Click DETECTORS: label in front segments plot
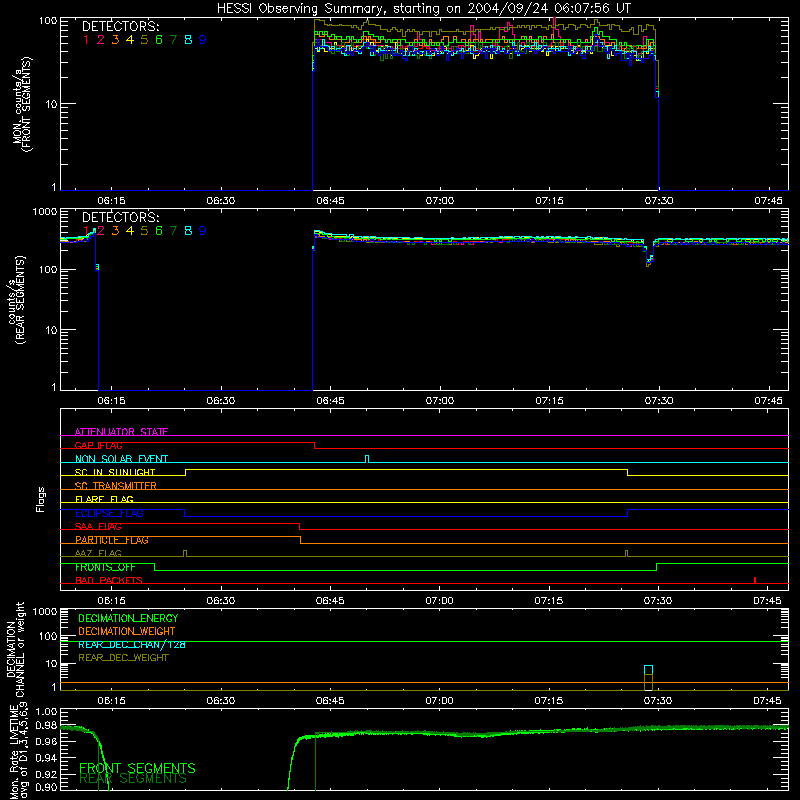Screen dimensions: 800x800 click(x=120, y=27)
